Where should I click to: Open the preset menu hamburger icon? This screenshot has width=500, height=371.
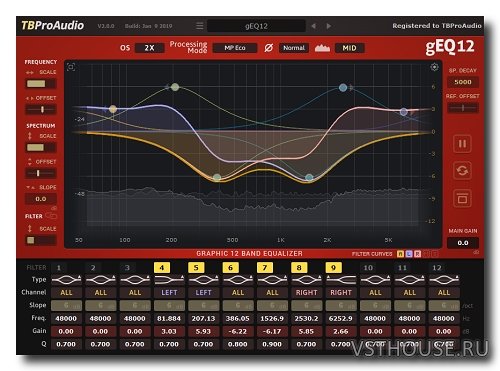tap(199, 26)
